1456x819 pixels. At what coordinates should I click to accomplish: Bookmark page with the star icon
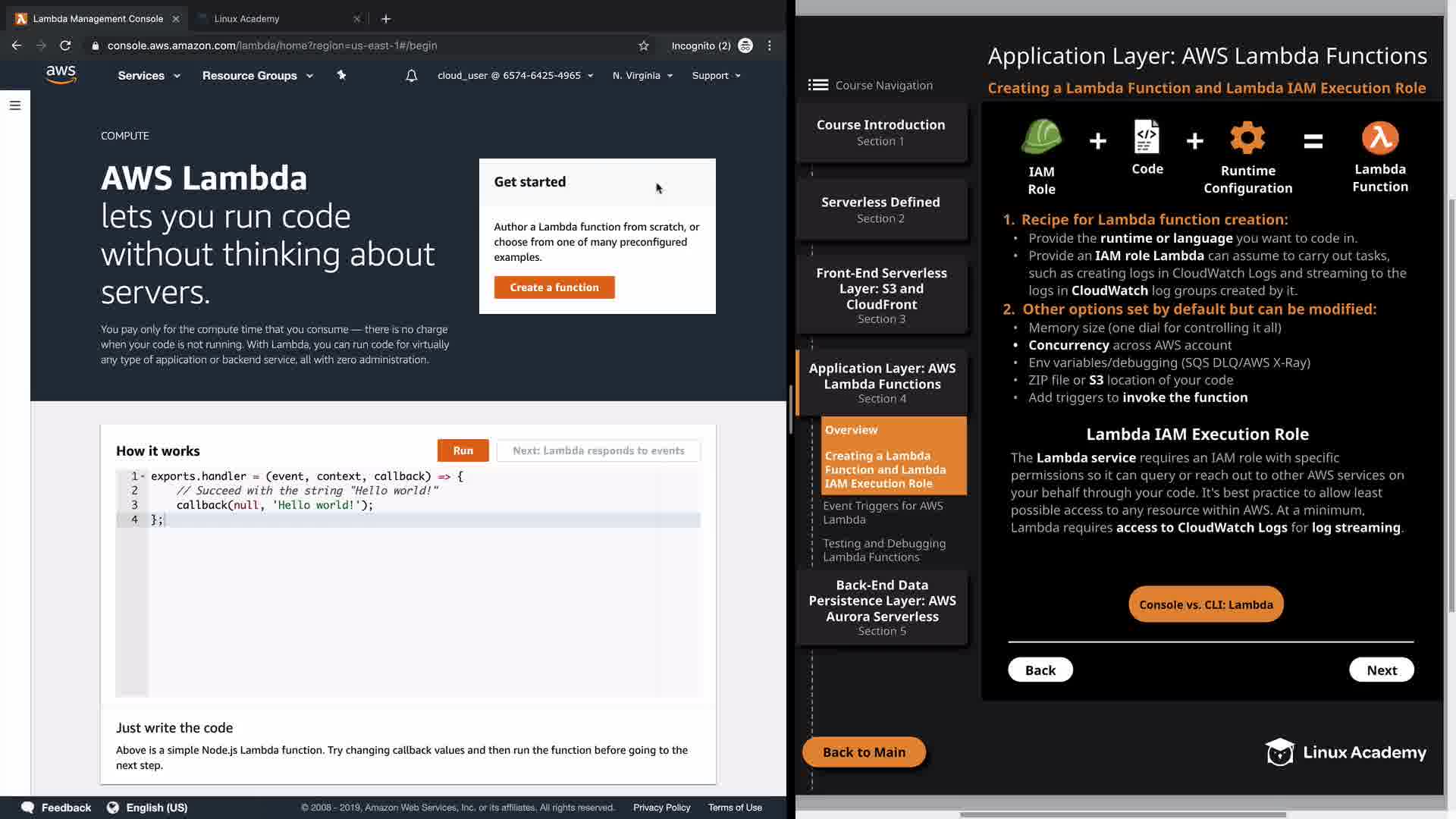(x=644, y=45)
